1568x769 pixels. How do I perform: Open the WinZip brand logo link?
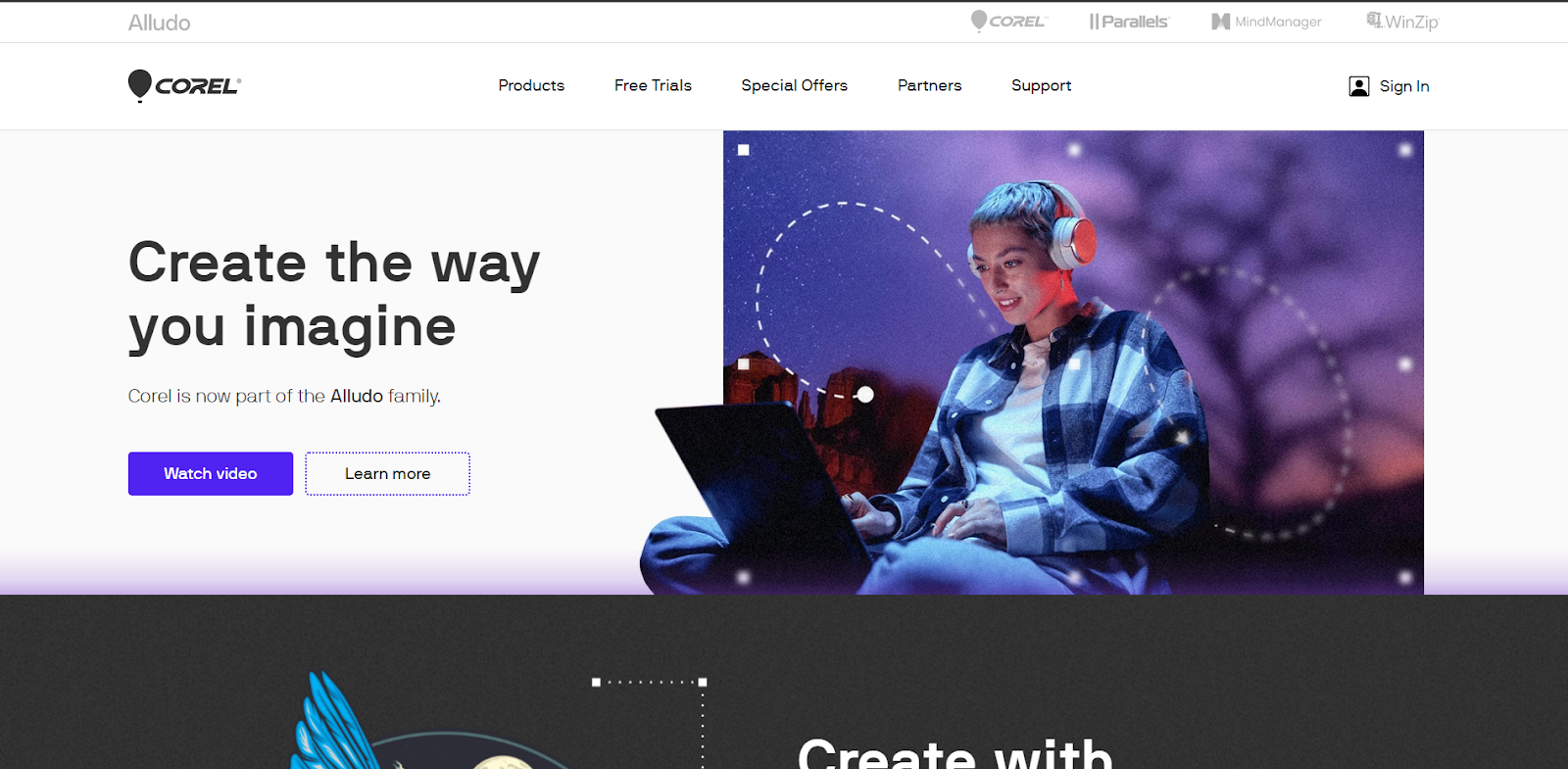(x=1402, y=22)
